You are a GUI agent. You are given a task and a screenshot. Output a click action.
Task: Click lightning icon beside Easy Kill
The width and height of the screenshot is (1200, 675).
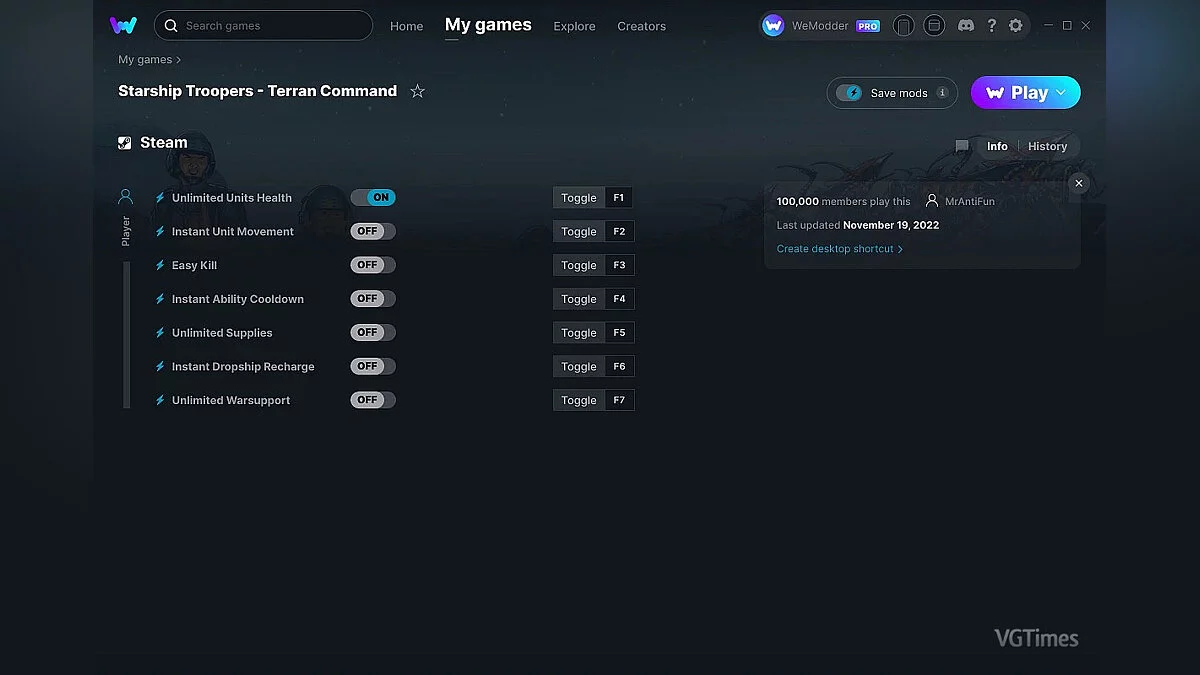[160, 265]
